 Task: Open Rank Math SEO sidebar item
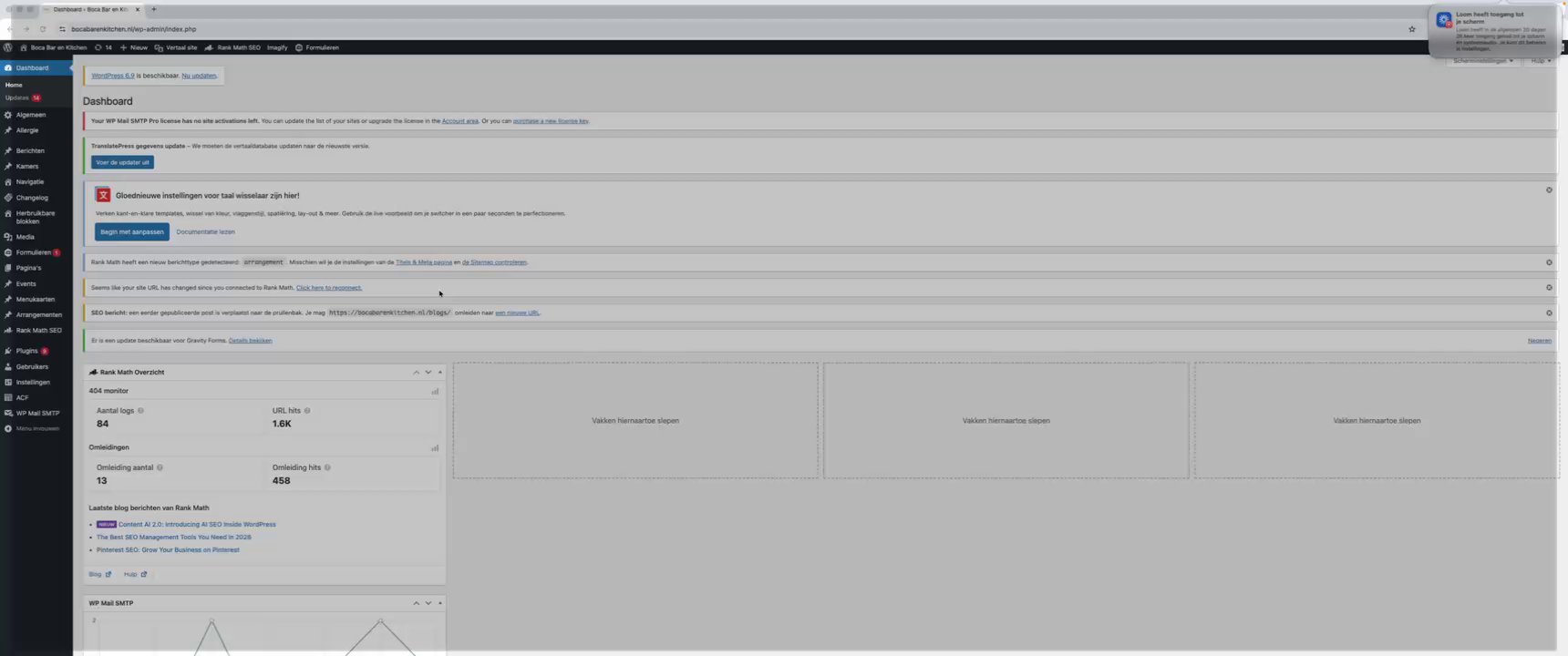click(x=36, y=330)
